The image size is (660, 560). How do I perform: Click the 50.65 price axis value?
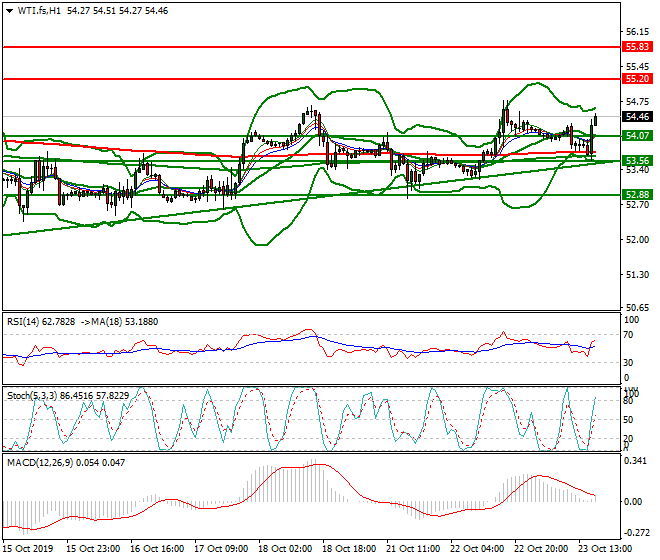(x=637, y=307)
